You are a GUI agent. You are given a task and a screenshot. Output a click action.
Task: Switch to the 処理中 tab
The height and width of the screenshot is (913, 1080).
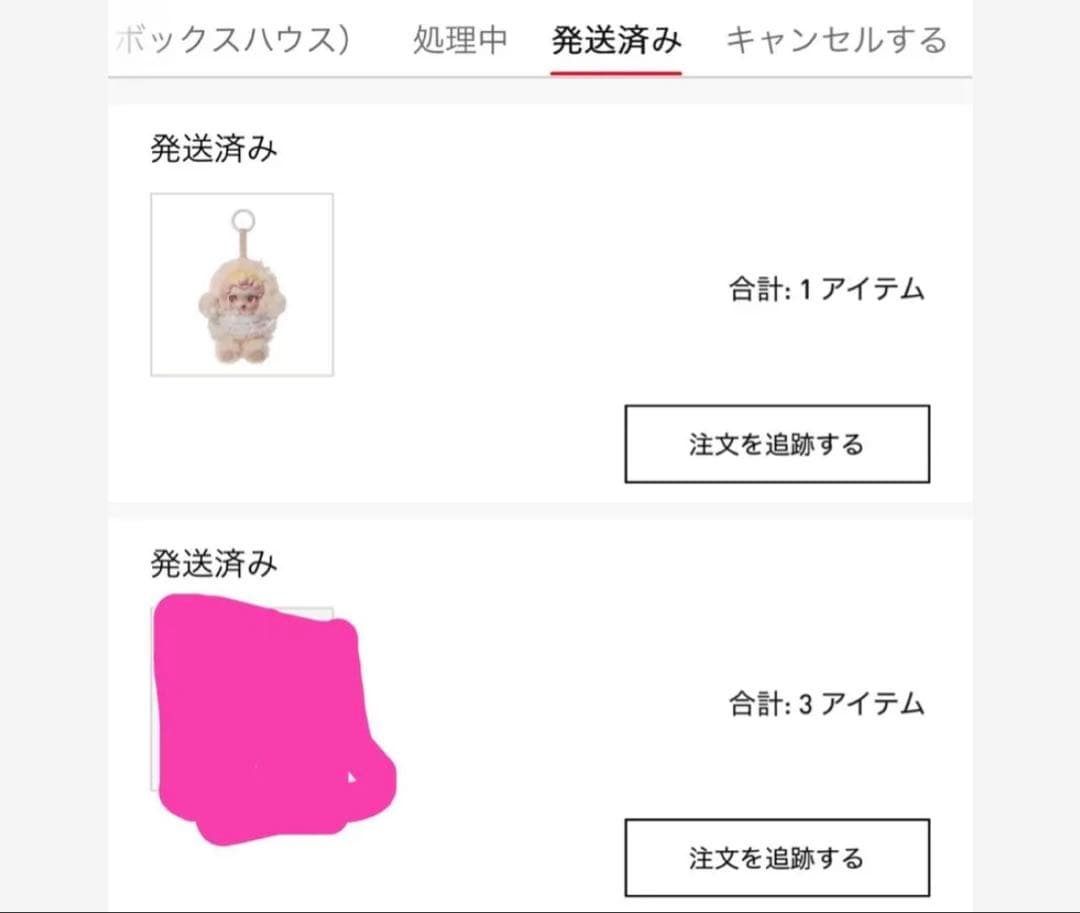click(460, 40)
